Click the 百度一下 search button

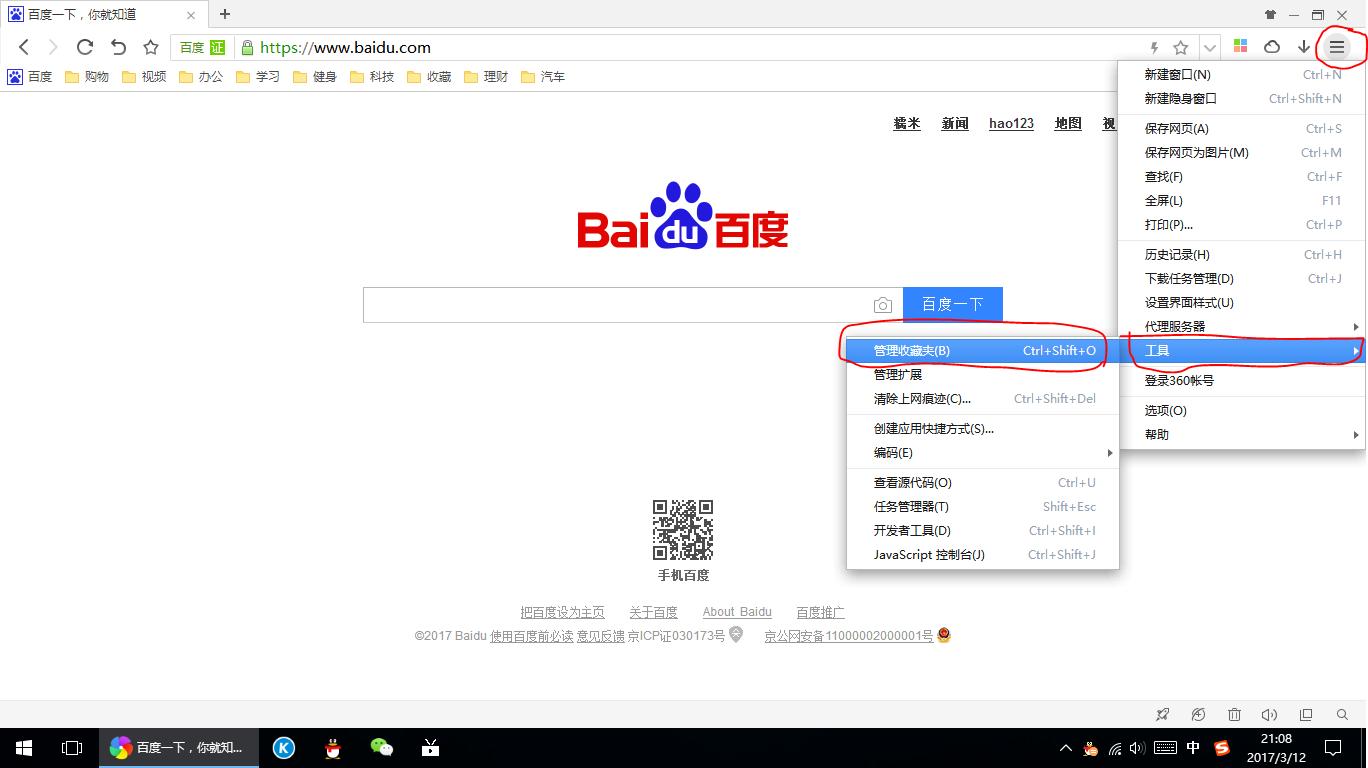952,304
